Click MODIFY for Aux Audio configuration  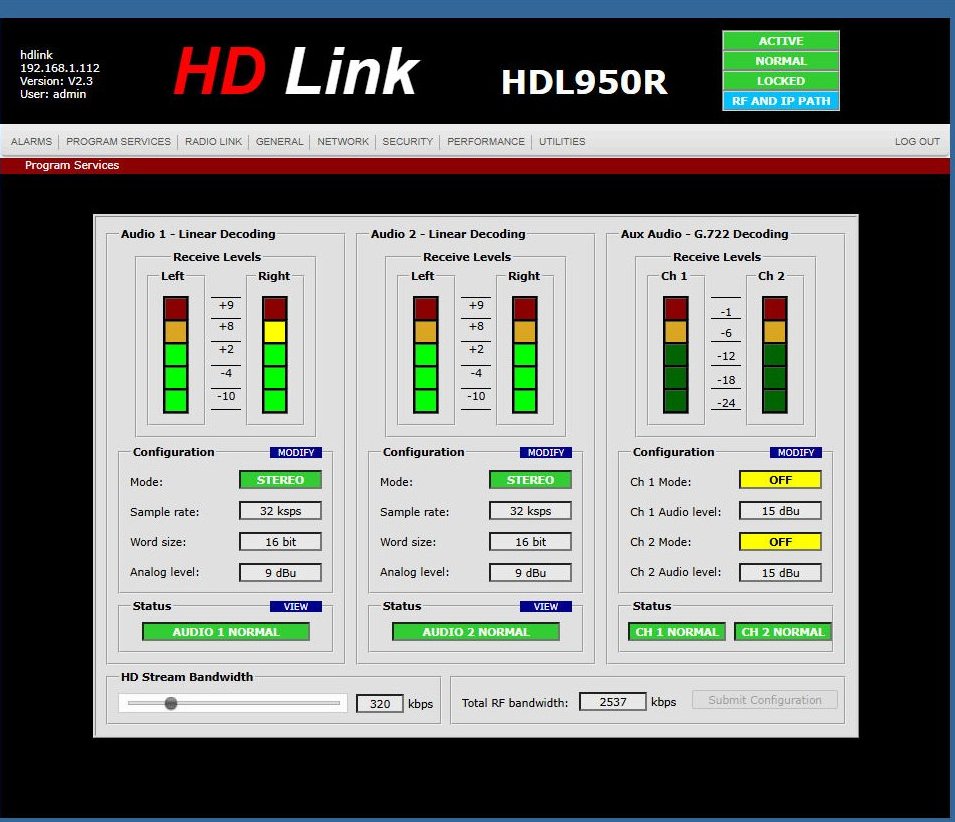pyautogui.click(x=795, y=452)
